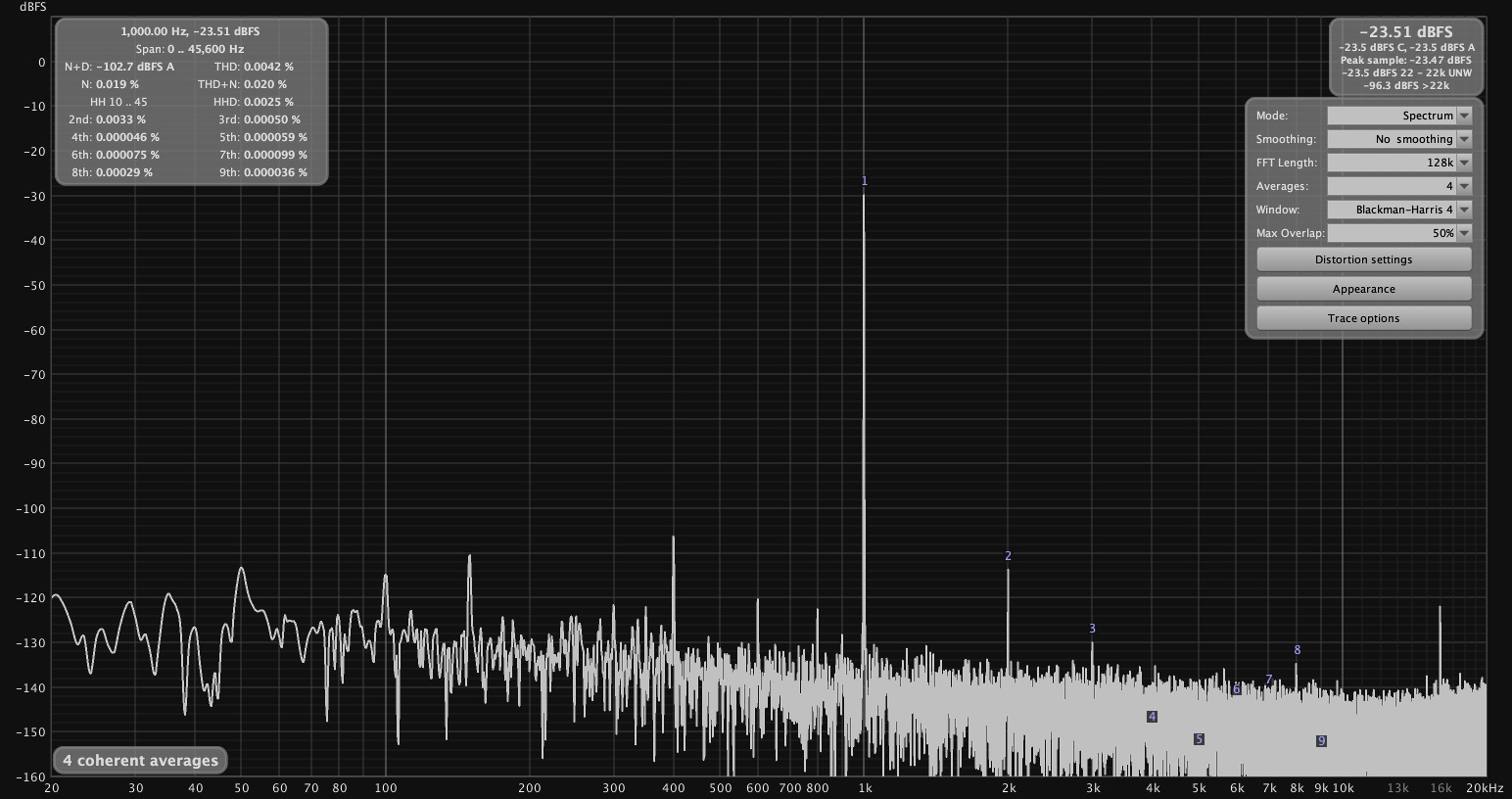Open the Averages dropdown set to 4
Image resolution: width=1512 pixels, height=799 pixels.
(x=1399, y=186)
